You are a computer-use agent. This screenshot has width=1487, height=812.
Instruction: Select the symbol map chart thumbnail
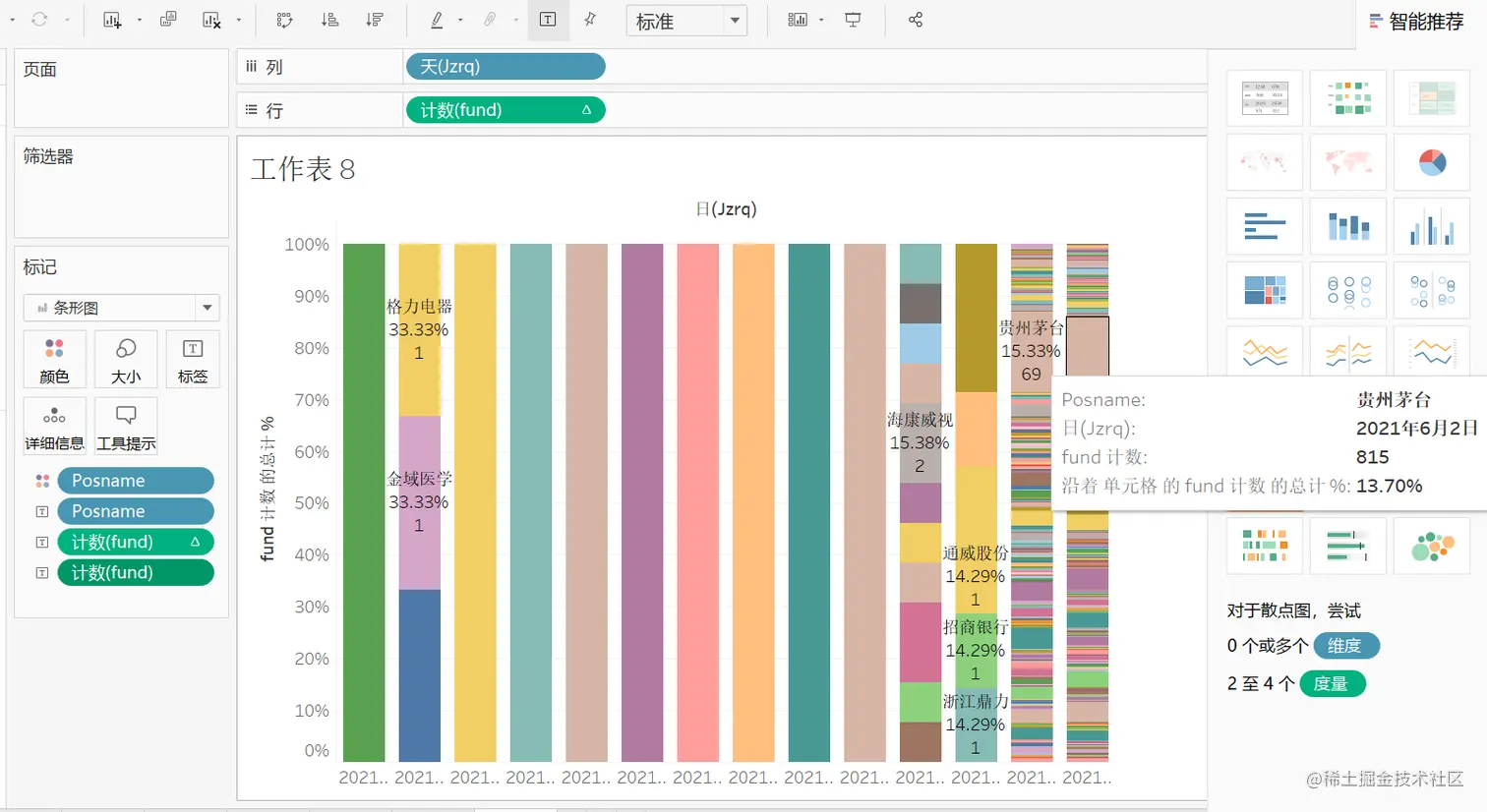click(1265, 162)
